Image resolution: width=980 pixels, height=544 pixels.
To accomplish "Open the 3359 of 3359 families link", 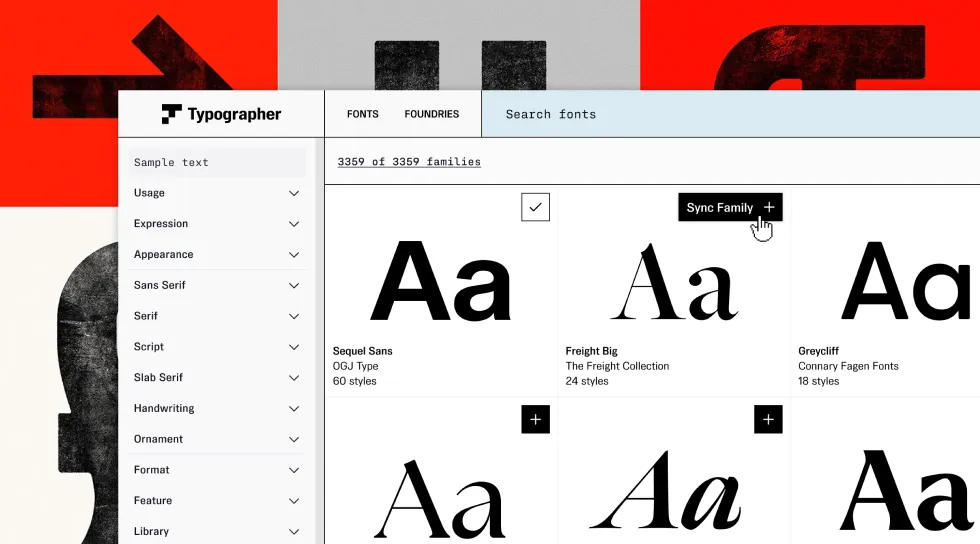I will pyautogui.click(x=409, y=162).
